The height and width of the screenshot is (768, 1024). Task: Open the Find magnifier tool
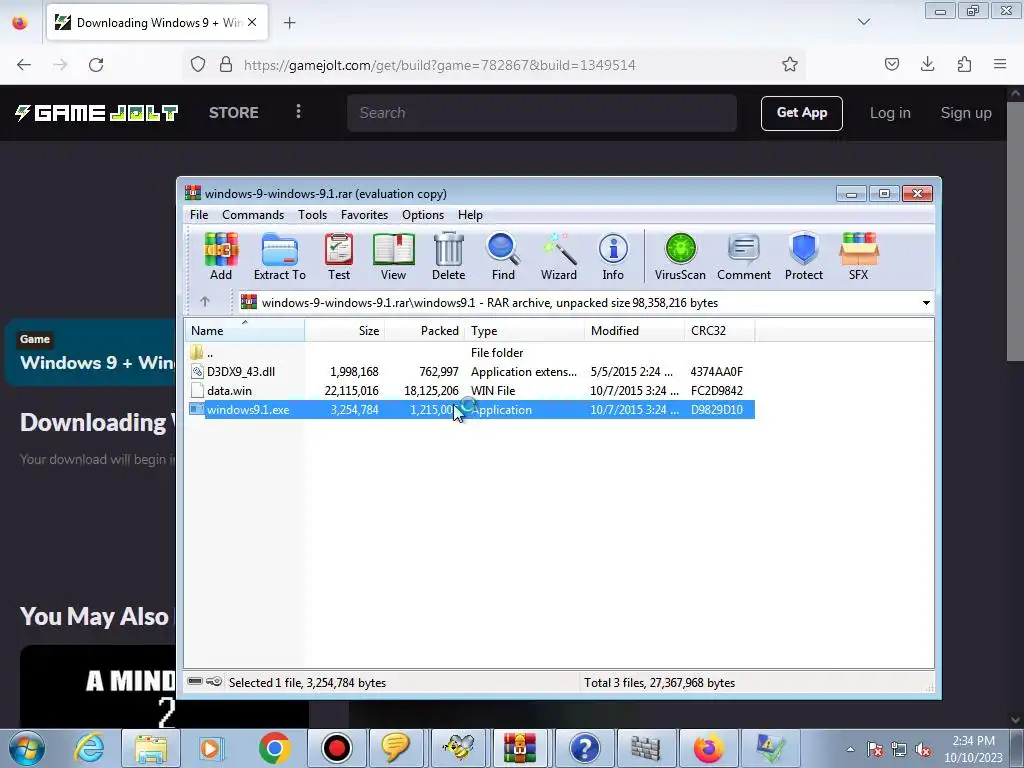(503, 257)
